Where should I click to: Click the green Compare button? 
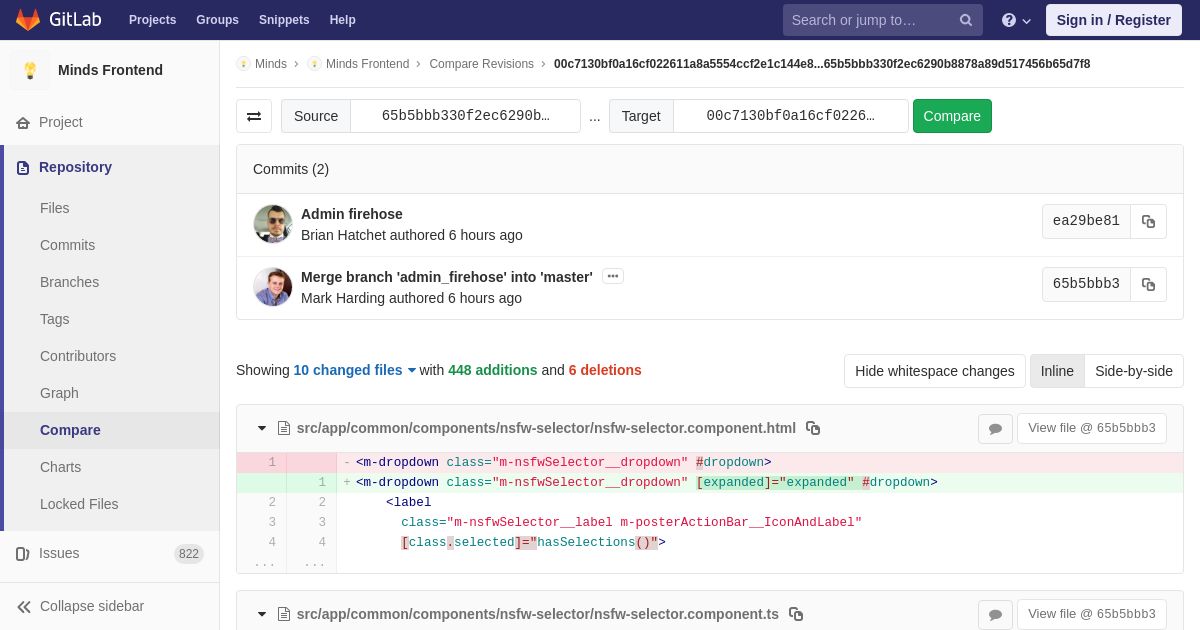[x=952, y=116]
